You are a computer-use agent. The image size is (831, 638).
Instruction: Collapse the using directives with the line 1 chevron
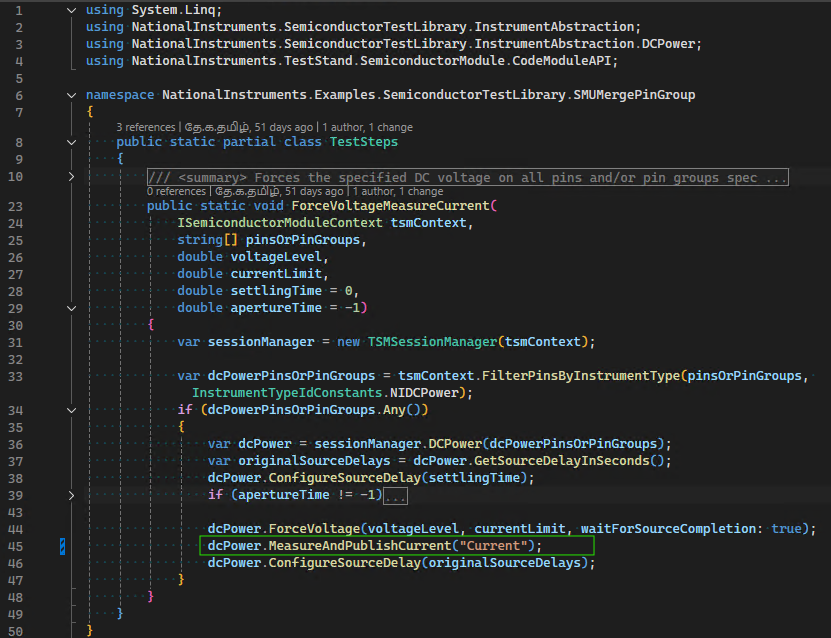coord(71,9)
